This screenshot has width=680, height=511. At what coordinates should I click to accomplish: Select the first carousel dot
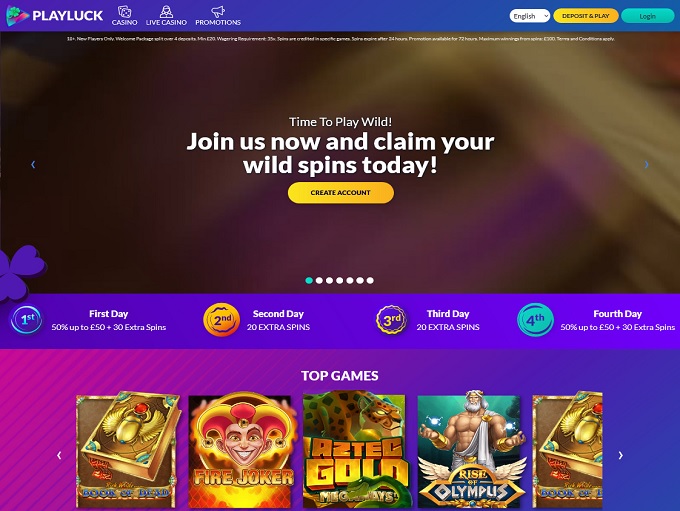point(309,280)
